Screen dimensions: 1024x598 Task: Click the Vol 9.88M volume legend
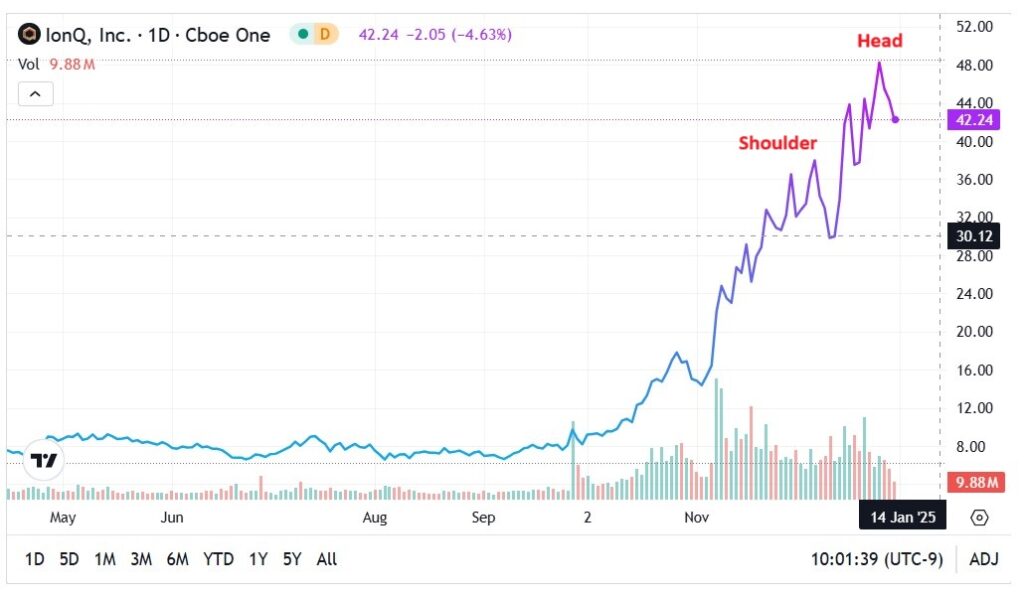click(x=55, y=64)
